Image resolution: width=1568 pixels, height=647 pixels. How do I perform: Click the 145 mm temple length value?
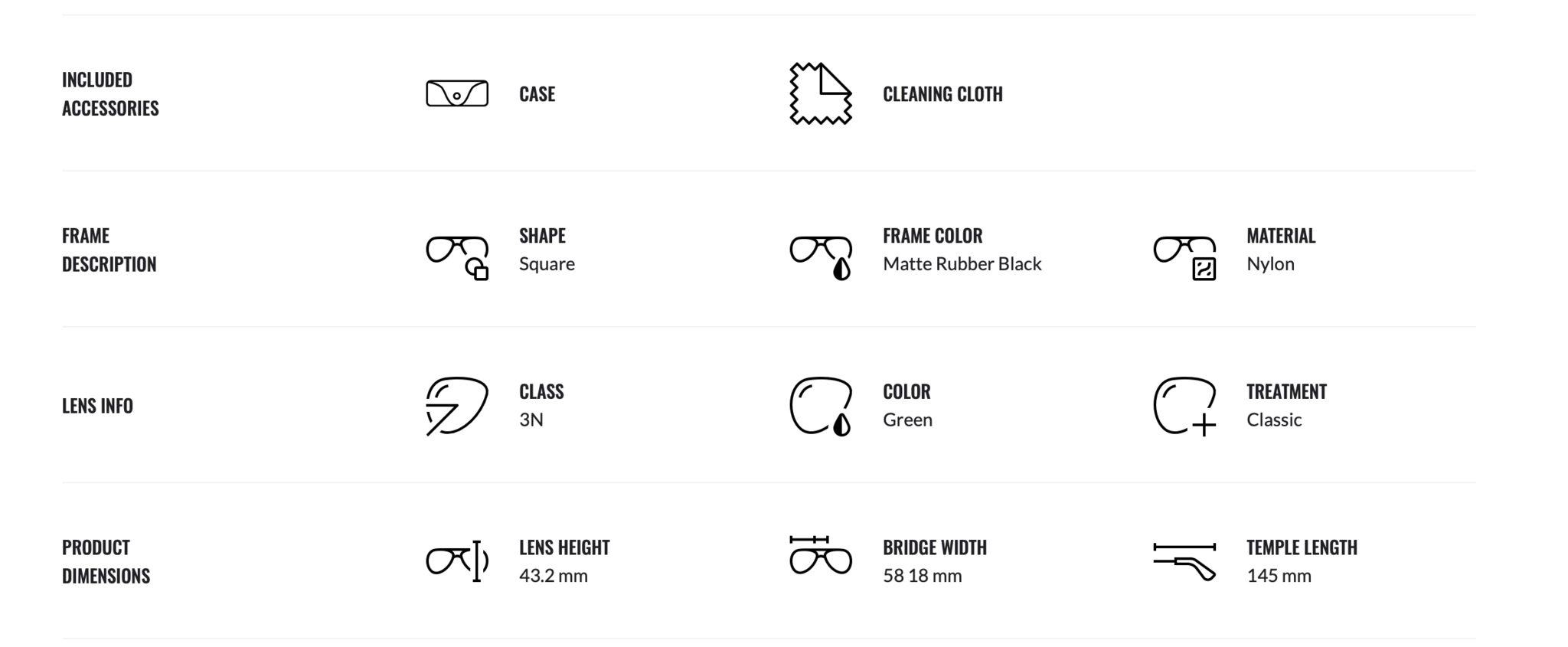(x=1279, y=575)
